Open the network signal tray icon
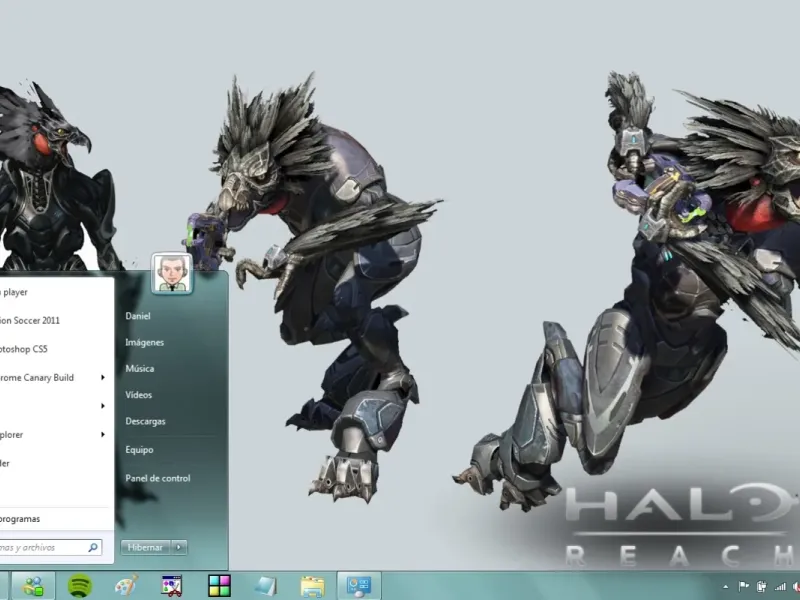This screenshot has height=600, width=800. (780, 586)
